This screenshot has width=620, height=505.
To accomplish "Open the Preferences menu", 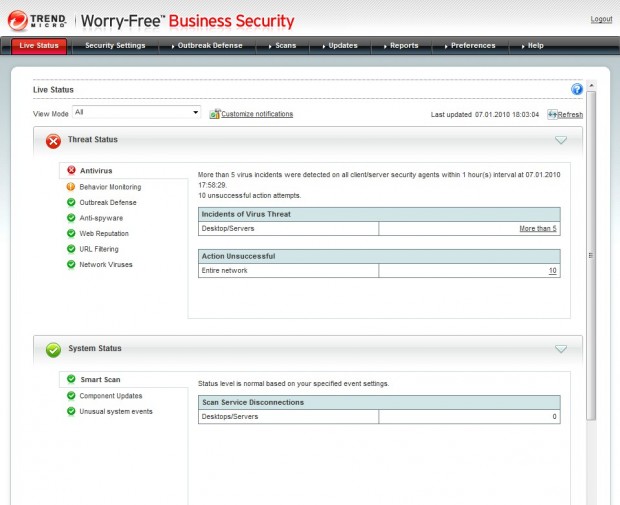I will click(470, 45).
